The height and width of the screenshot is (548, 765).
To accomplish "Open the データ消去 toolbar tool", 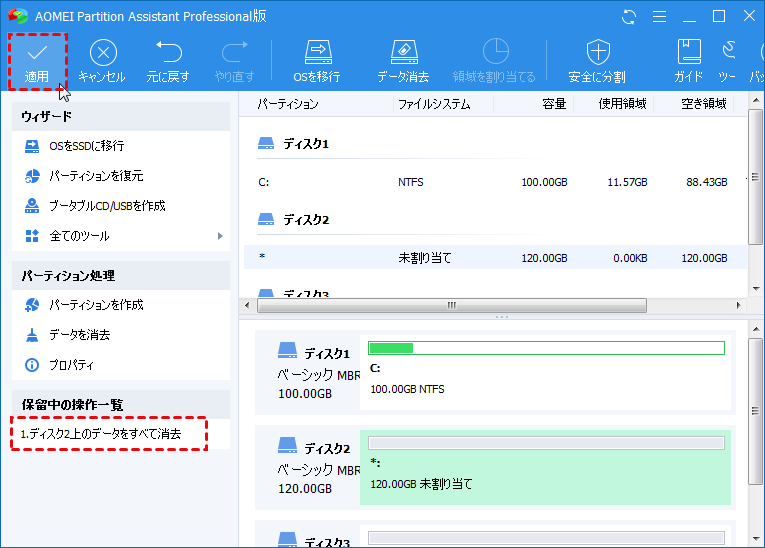I will point(403,61).
